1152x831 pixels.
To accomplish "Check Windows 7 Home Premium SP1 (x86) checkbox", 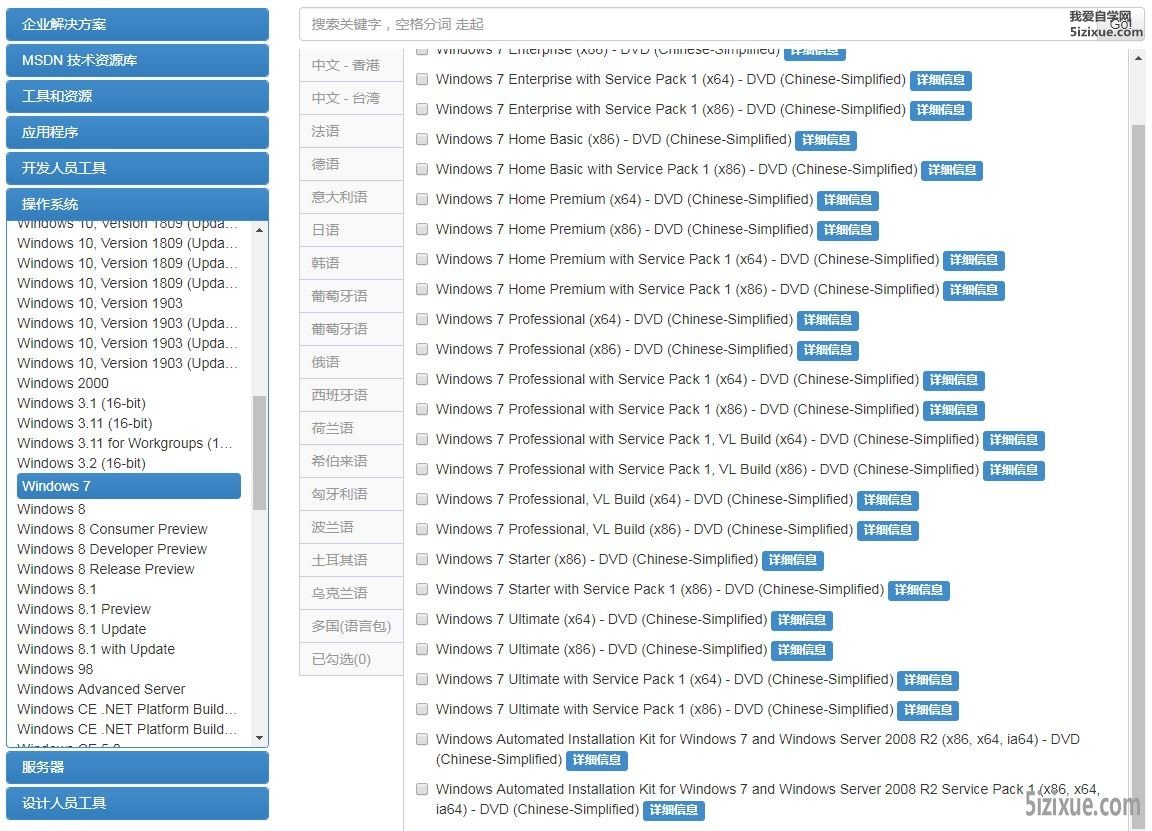I will (422, 289).
